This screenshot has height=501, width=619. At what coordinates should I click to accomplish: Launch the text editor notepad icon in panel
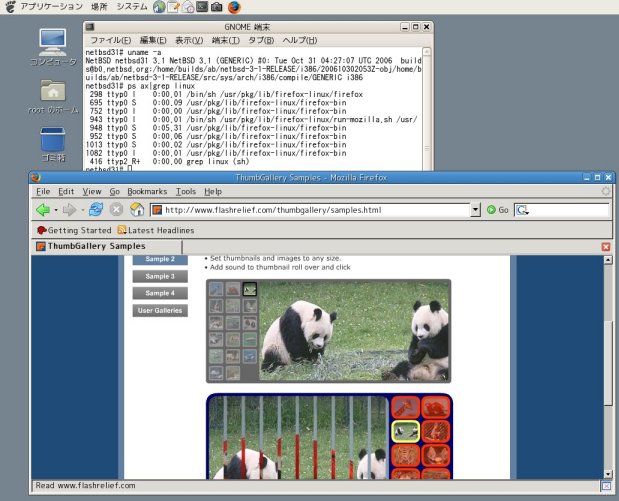pos(173,7)
